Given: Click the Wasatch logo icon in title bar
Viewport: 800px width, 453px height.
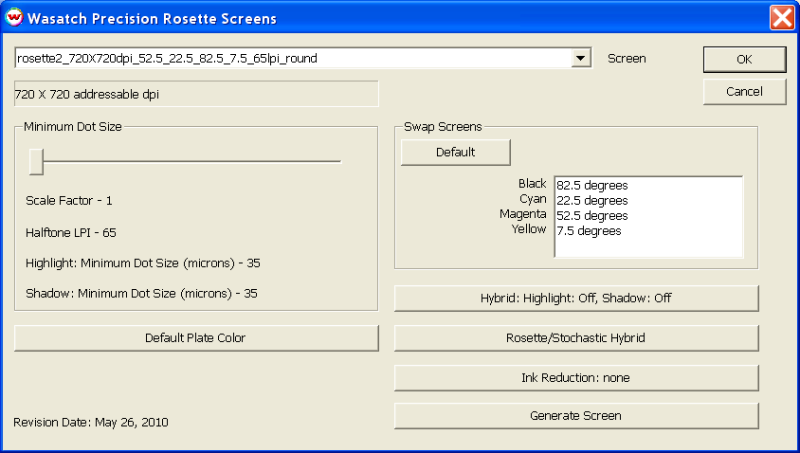Looking at the screenshot, I should tap(14, 18).
